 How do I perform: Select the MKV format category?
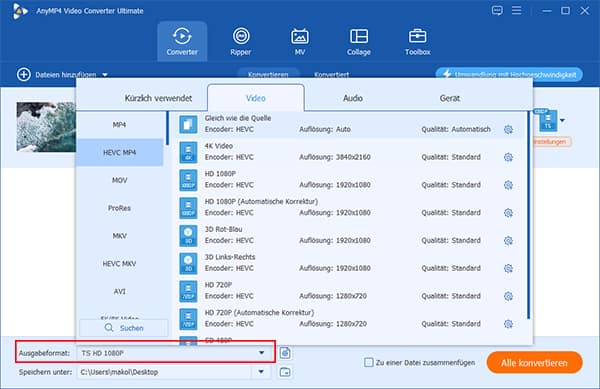tap(119, 236)
